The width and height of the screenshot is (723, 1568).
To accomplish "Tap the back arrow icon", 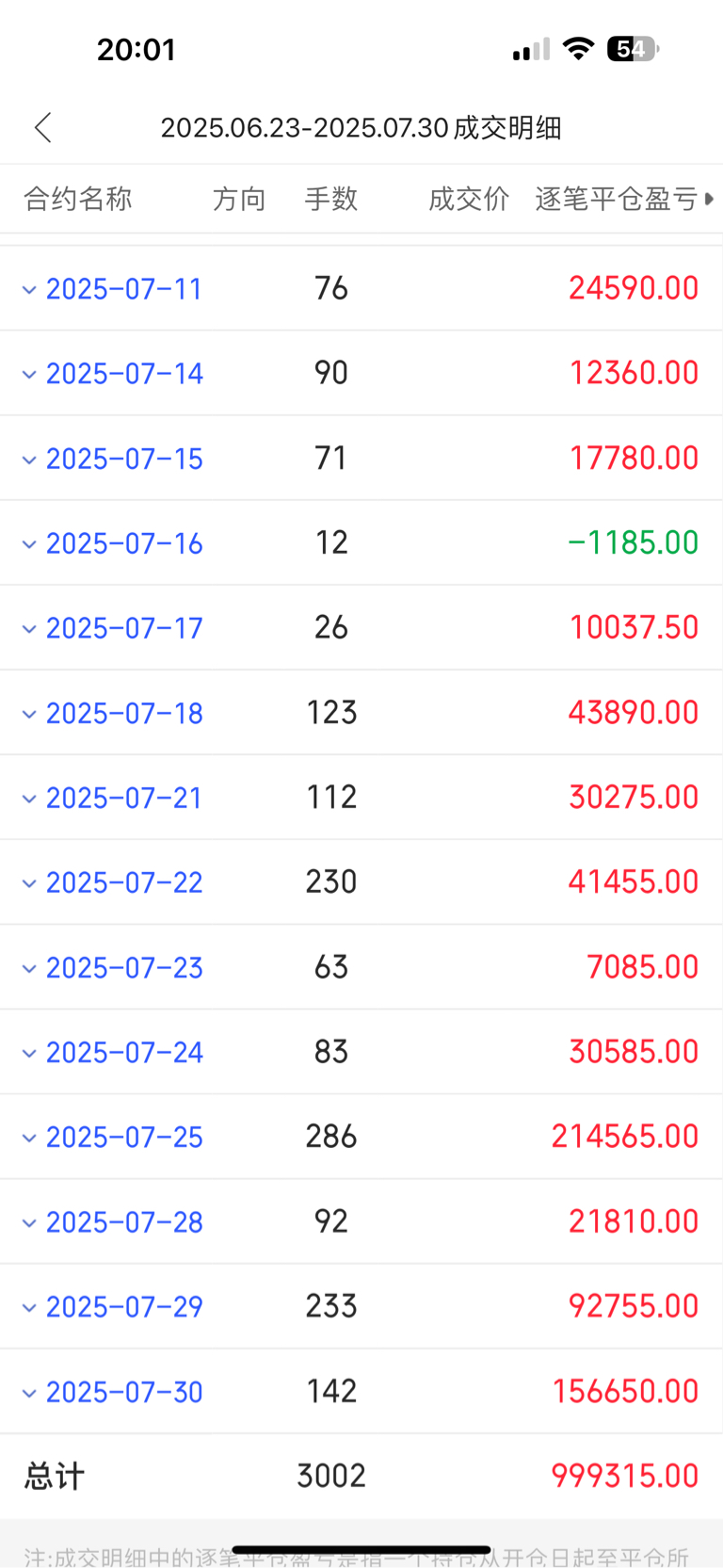I will tap(42, 127).
